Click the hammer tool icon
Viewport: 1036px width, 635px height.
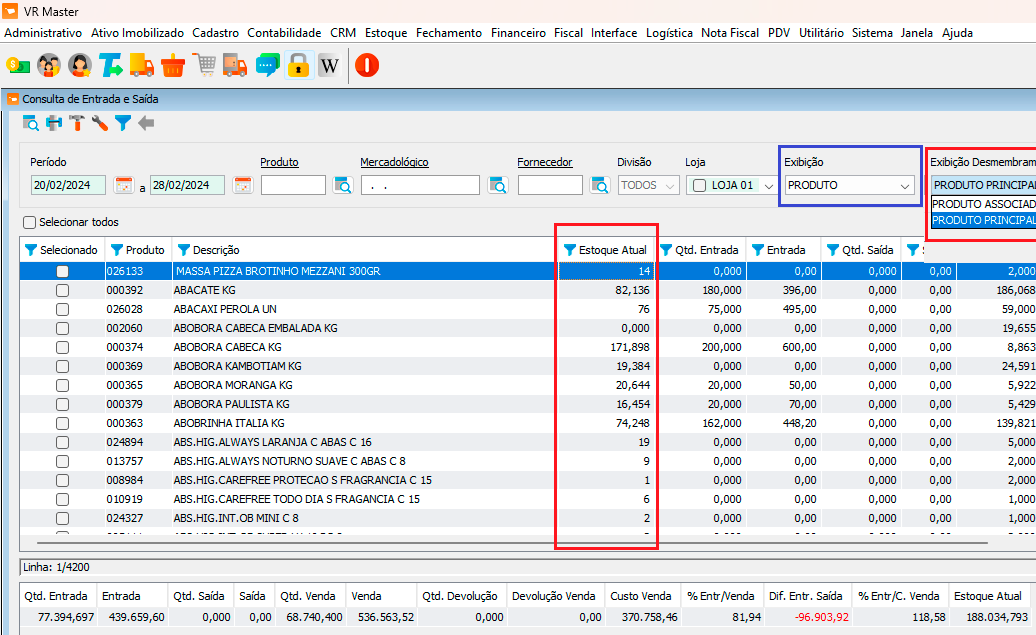[77, 123]
